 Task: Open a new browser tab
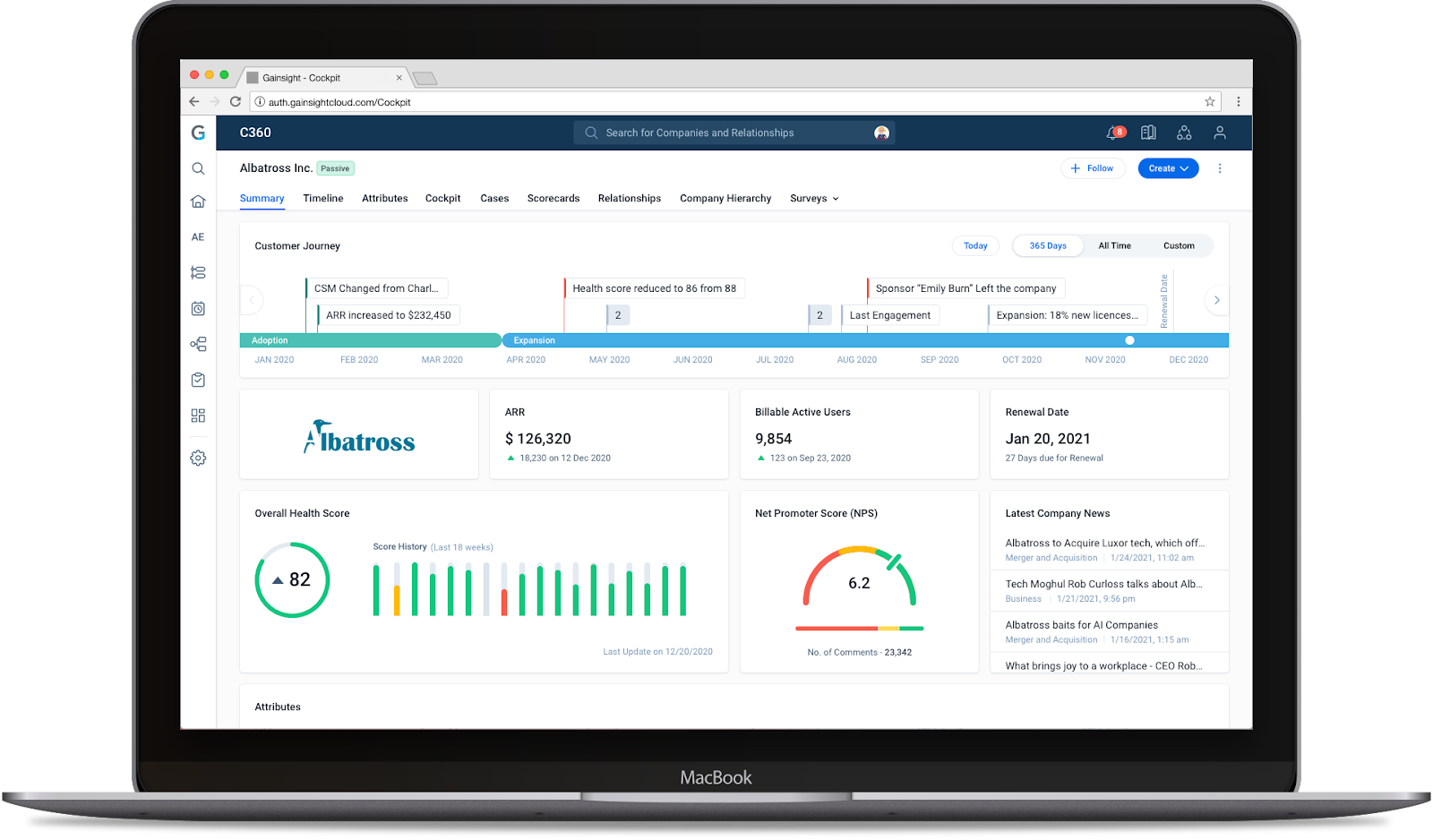click(x=425, y=79)
